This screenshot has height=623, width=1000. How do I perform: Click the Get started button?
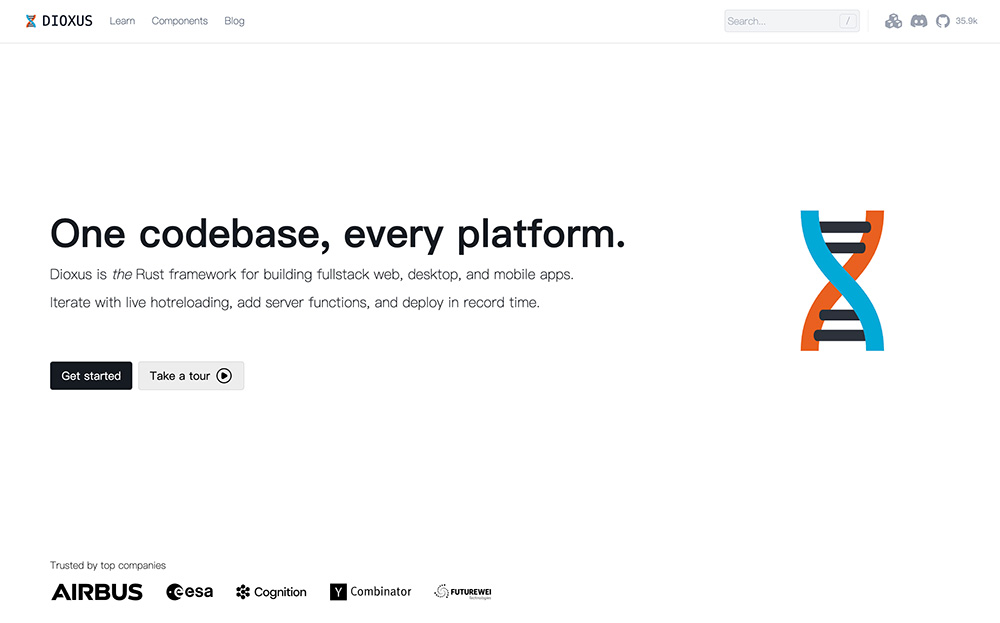click(x=91, y=376)
